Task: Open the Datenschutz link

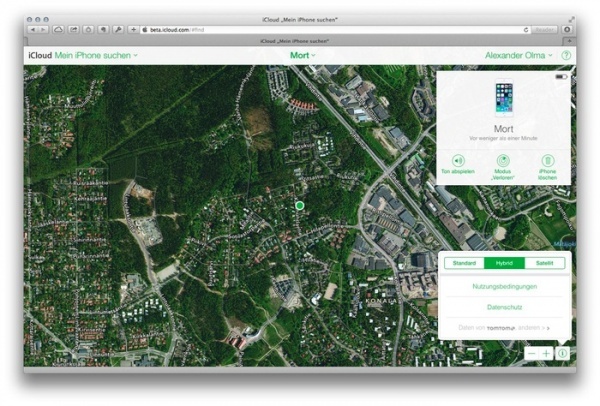Action: pos(504,307)
